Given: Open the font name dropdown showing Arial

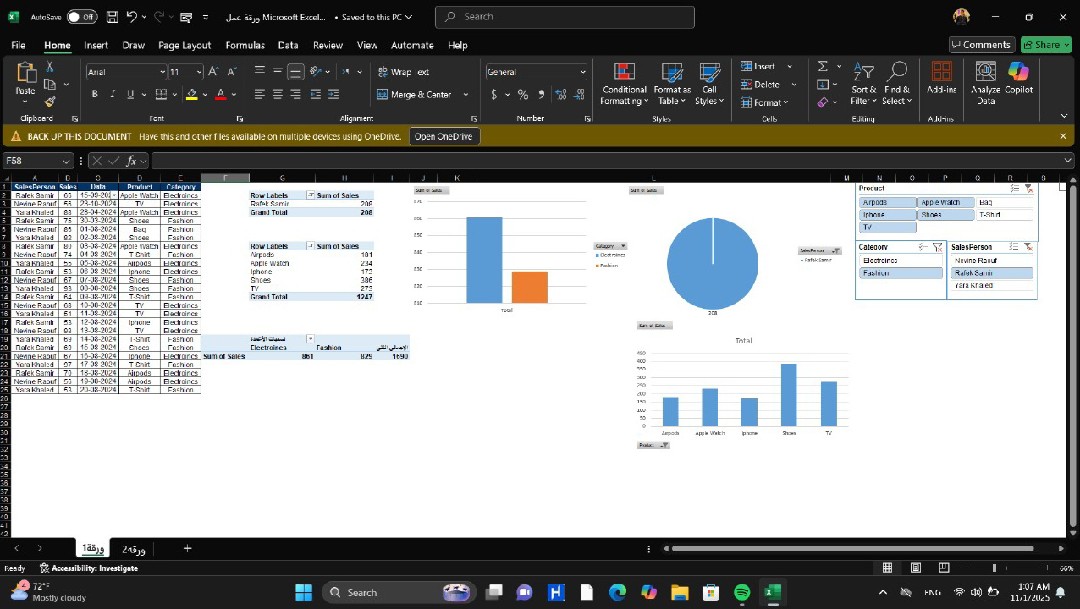Looking at the screenshot, I should pos(163,72).
